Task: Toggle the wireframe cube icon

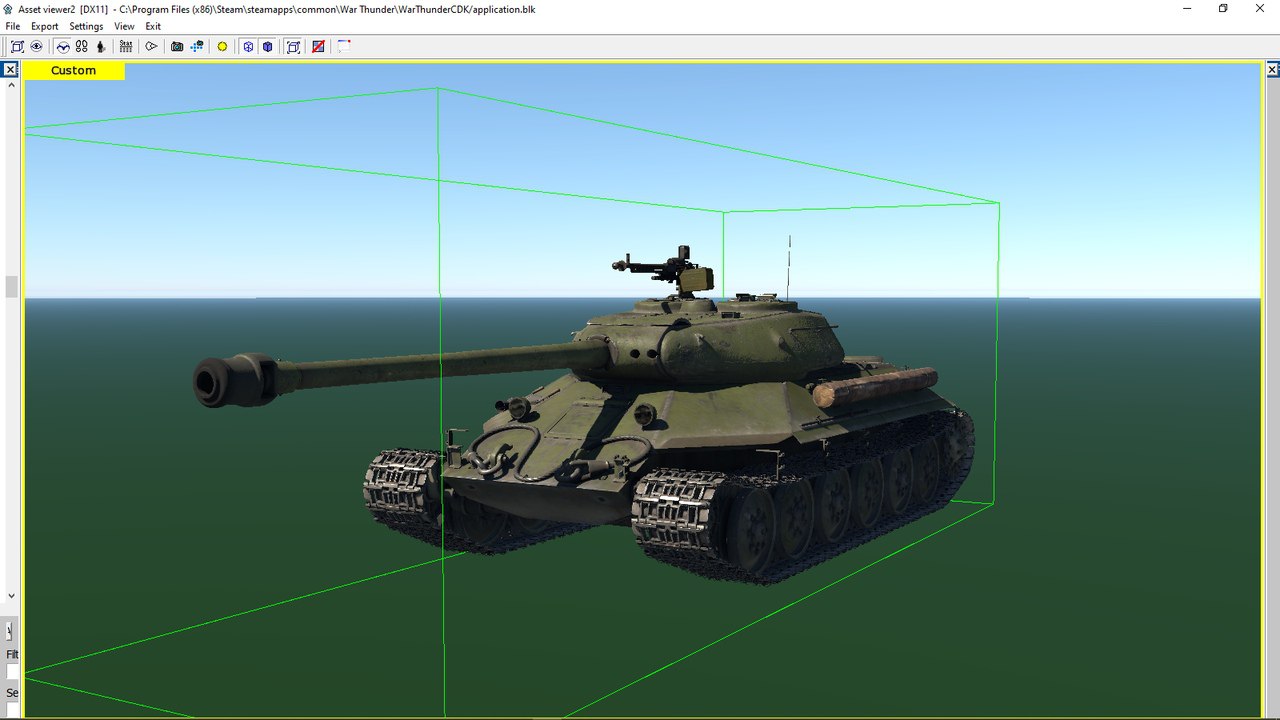Action: point(248,46)
